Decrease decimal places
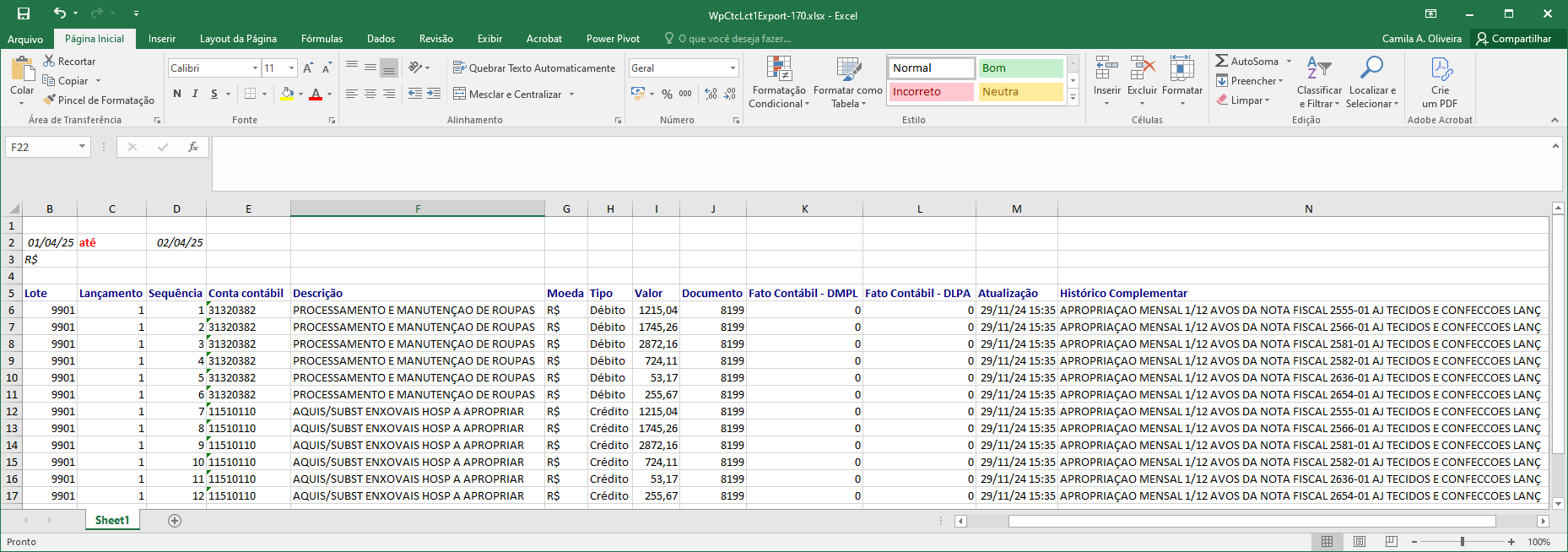This screenshot has height=552, width=1568. click(730, 94)
